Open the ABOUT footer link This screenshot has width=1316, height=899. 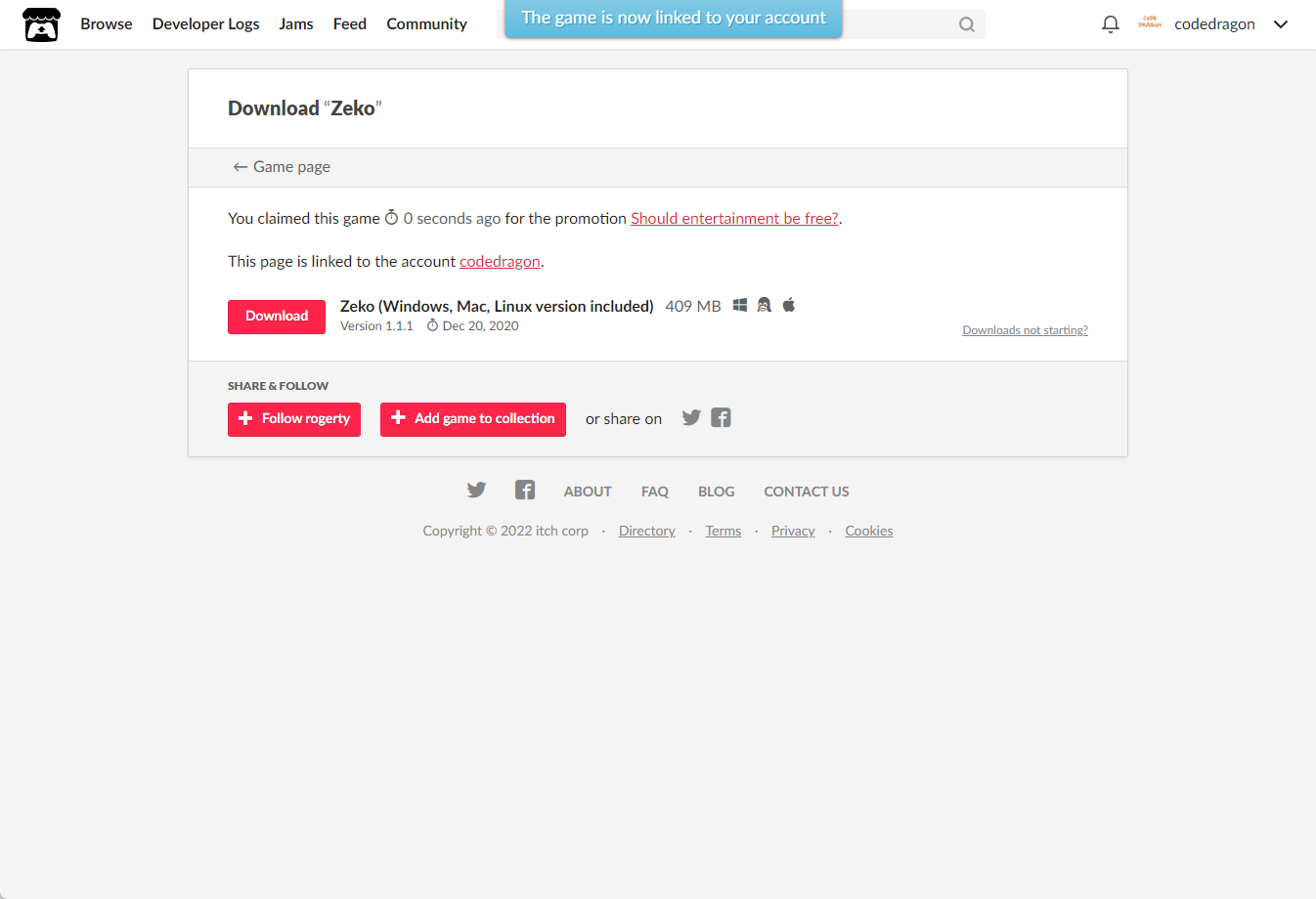[x=588, y=492]
